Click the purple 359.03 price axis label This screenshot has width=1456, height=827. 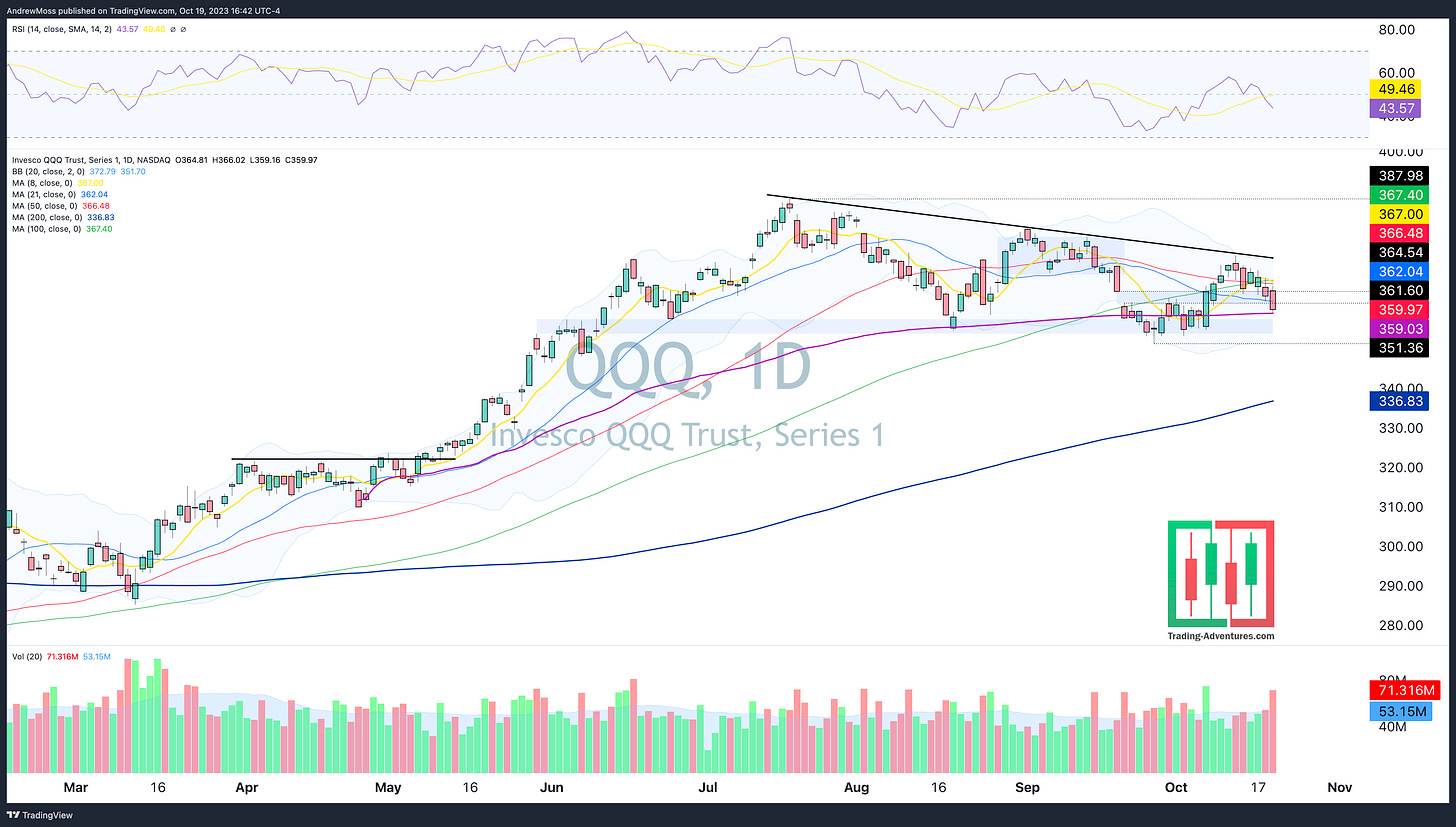[1397, 329]
